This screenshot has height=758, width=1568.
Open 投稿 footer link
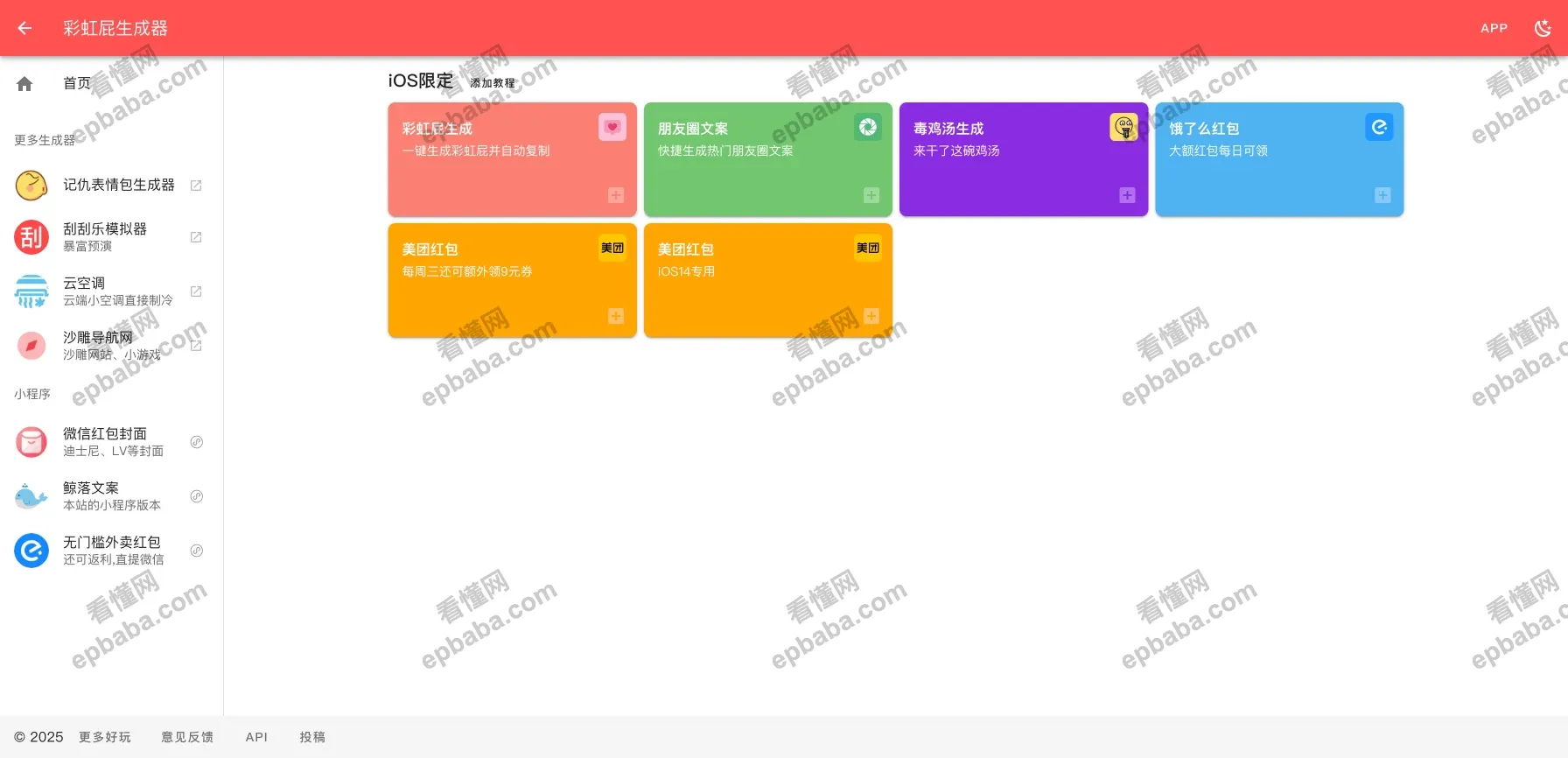click(x=312, y=737)
